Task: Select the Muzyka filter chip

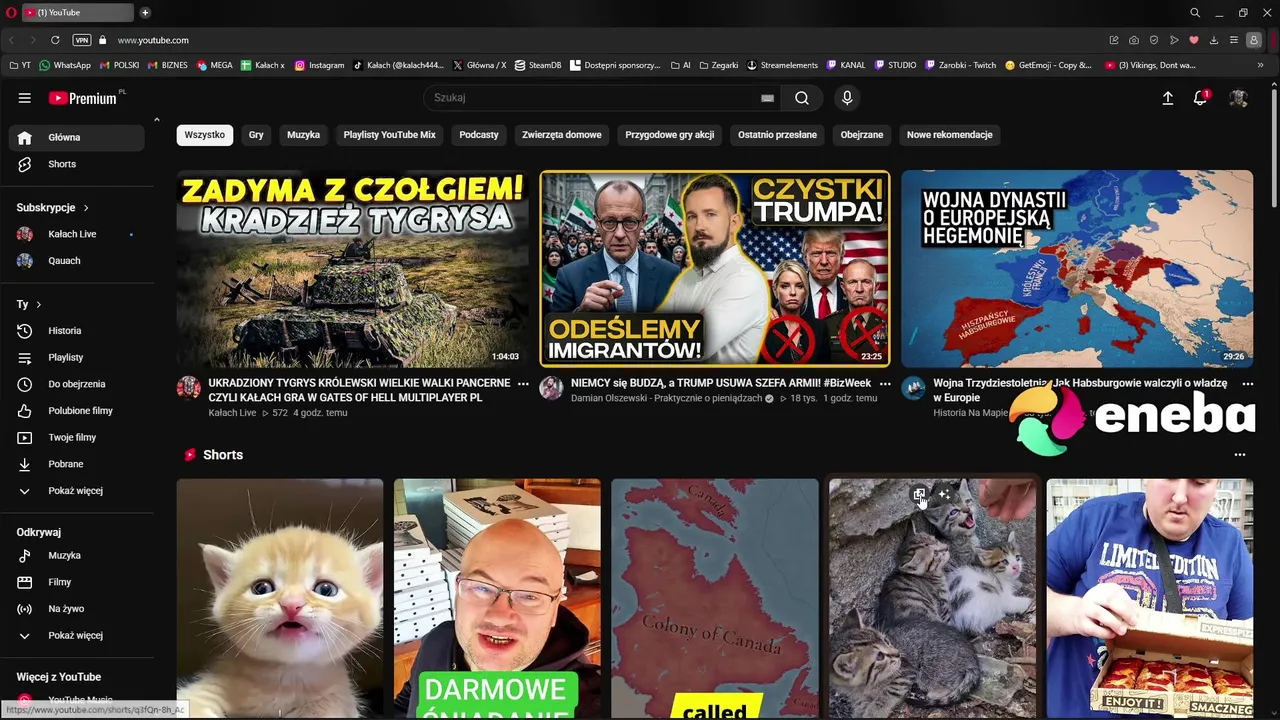Action: (x=303, y=135)
